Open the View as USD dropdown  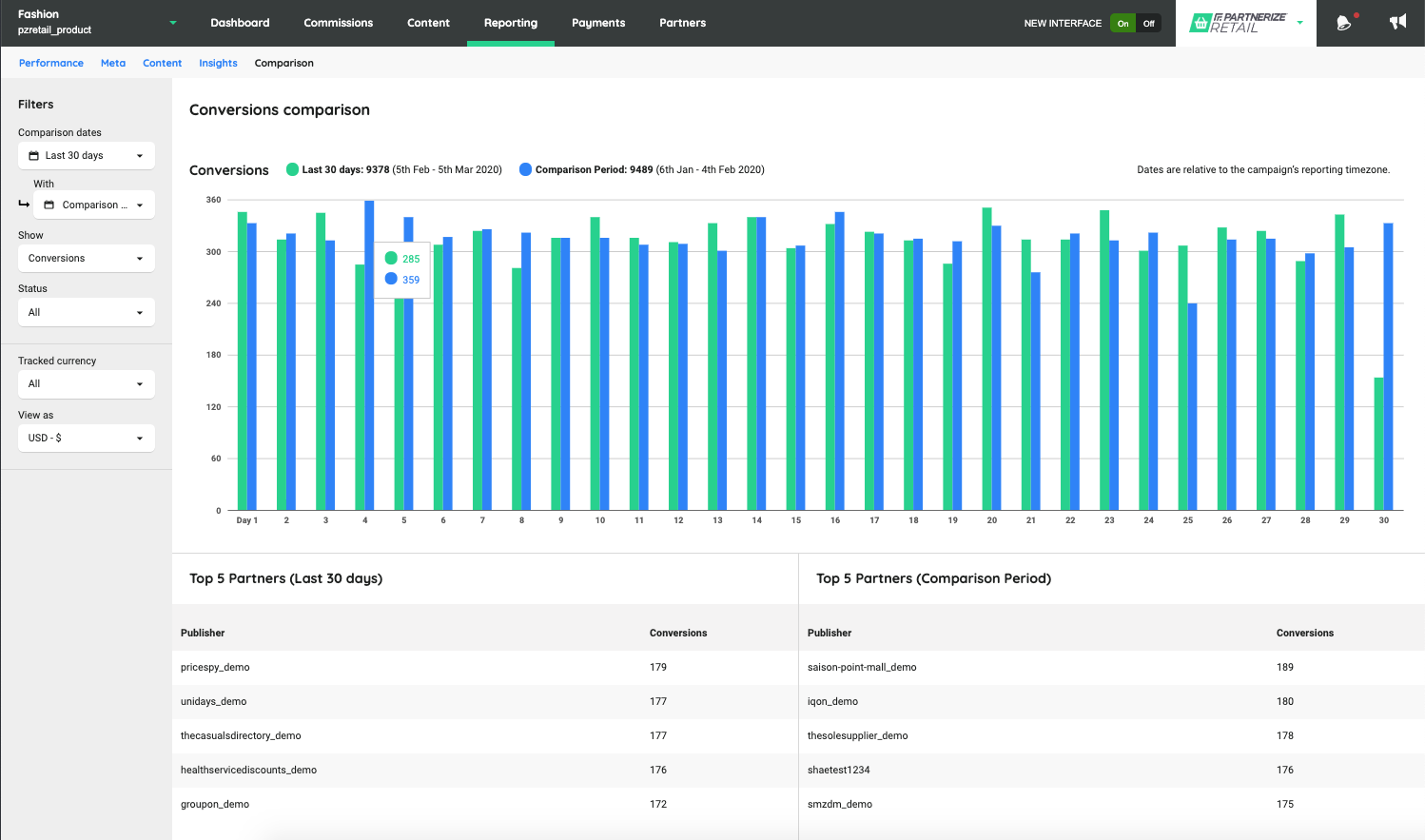point(86,438)
